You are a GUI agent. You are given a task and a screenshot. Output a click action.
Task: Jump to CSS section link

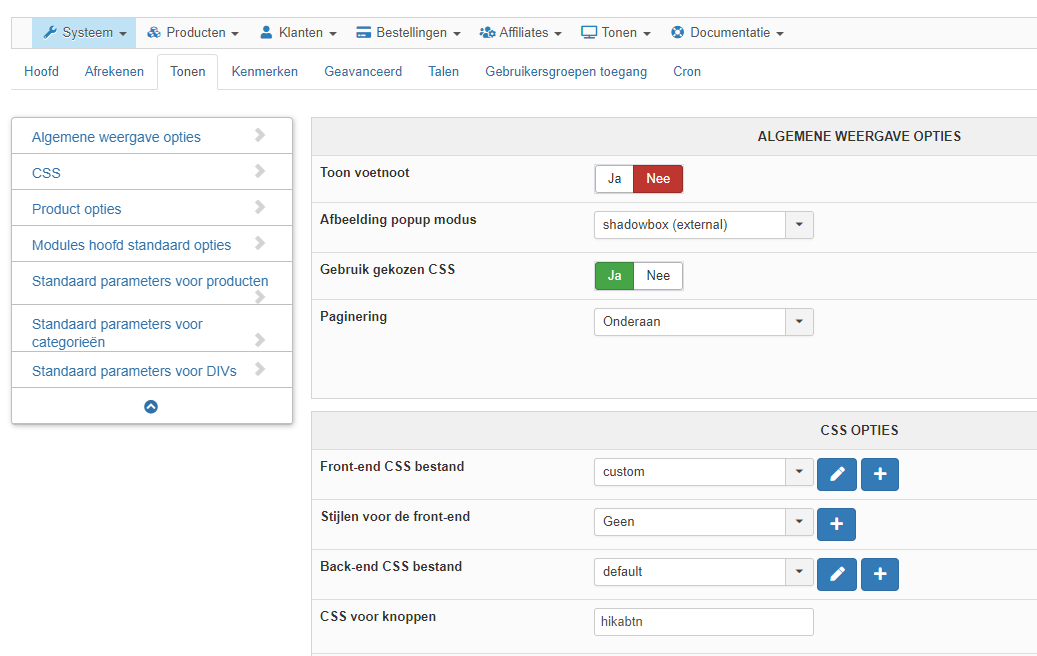(46, 173)
